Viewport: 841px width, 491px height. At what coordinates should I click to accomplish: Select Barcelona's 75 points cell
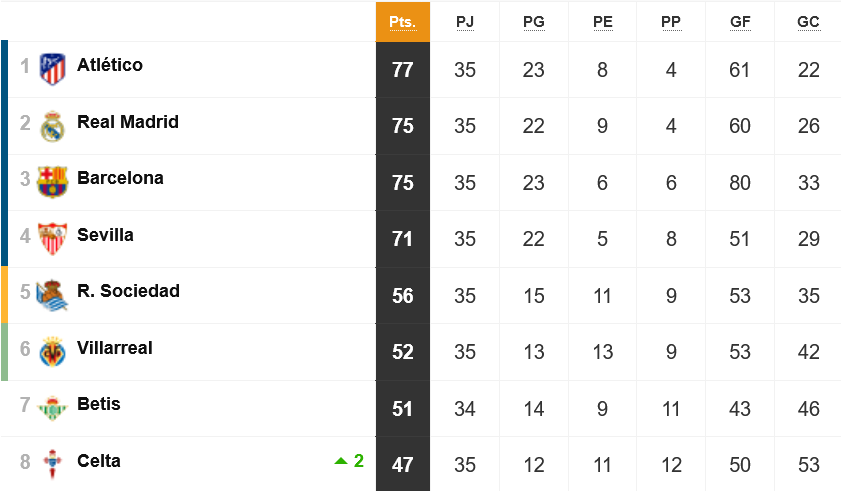(403, 182)
